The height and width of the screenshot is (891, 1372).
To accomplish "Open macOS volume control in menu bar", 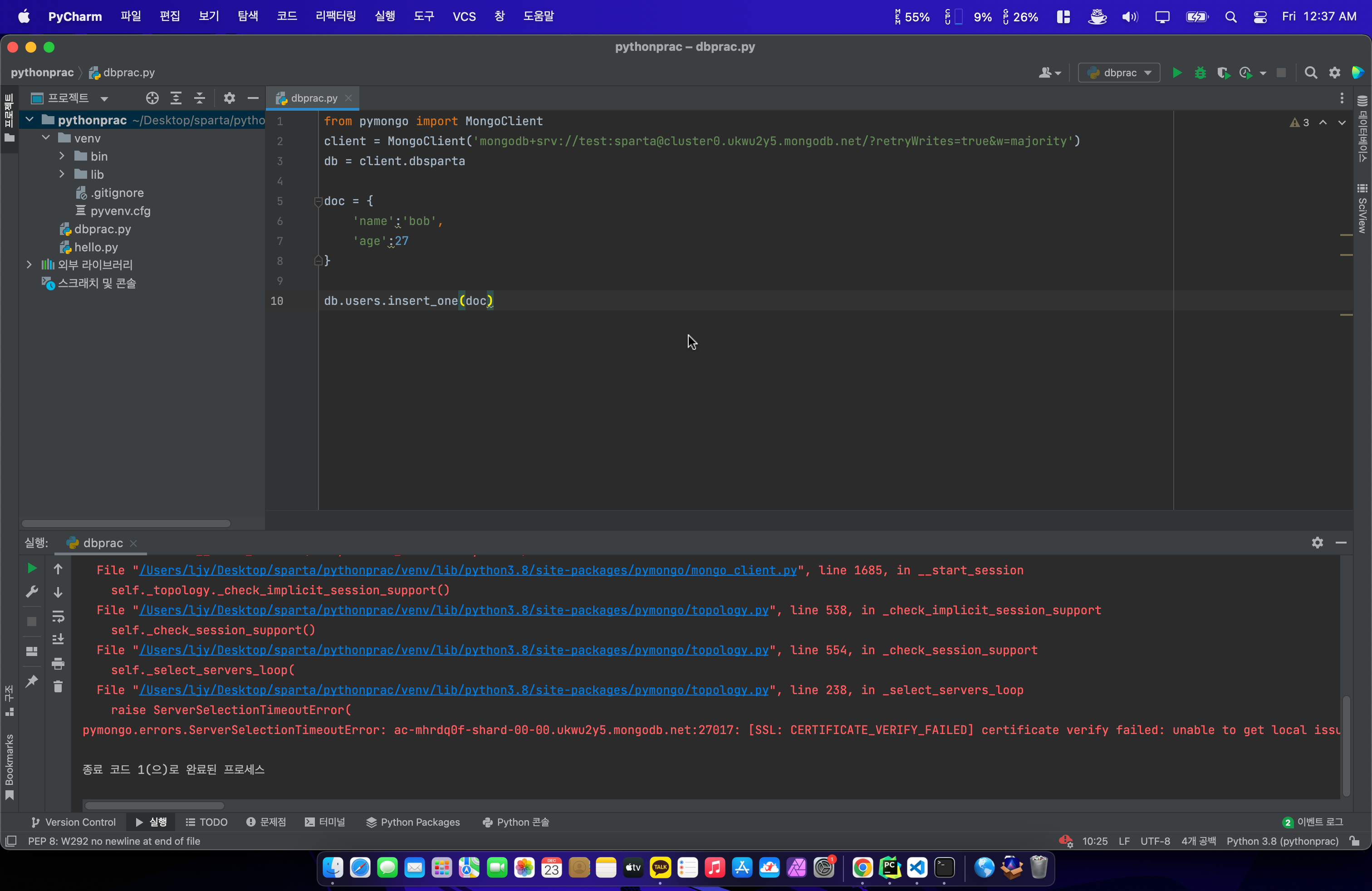I will coord(1130,17).
